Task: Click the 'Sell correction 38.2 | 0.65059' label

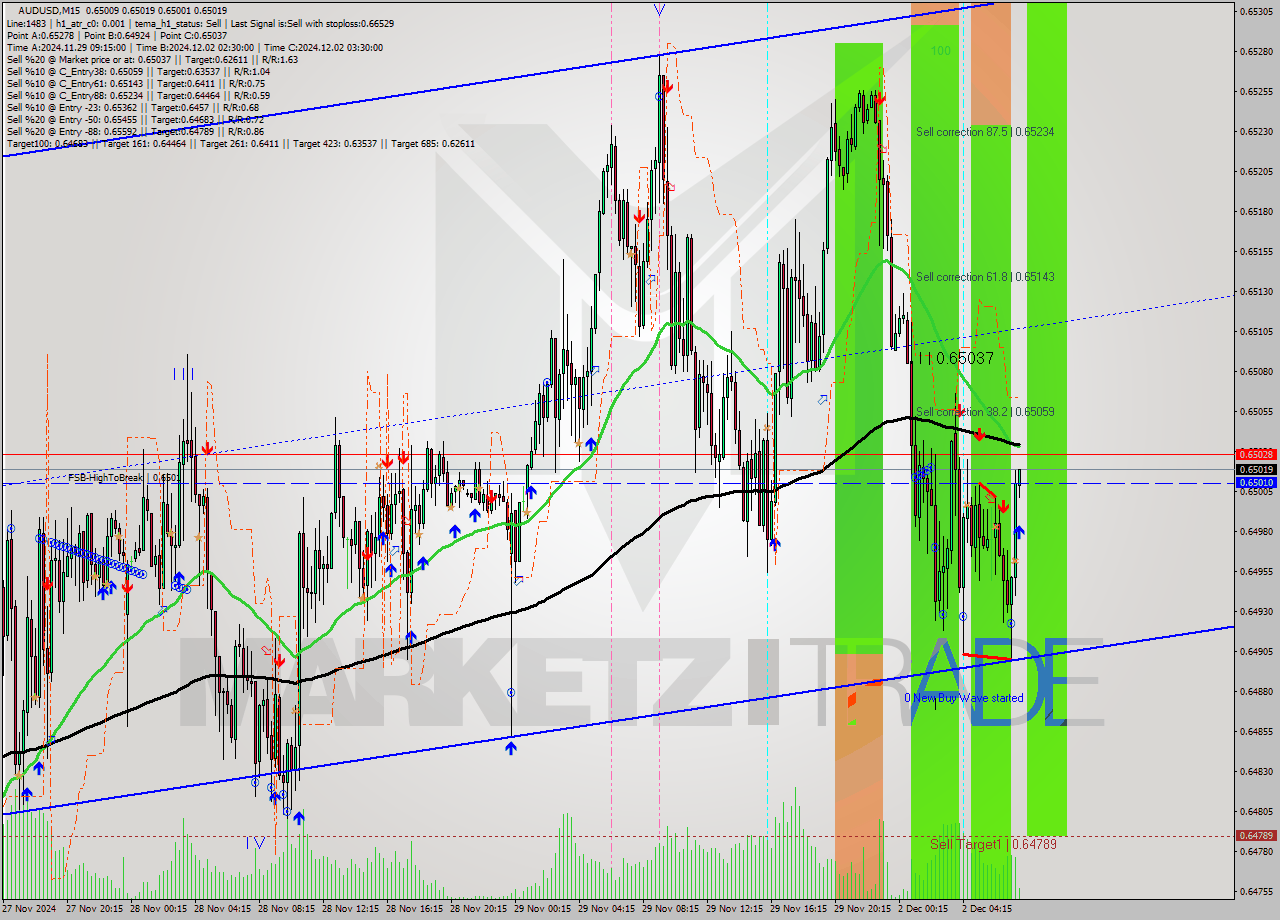Action: pyautogui.click(x=985, y=412)
